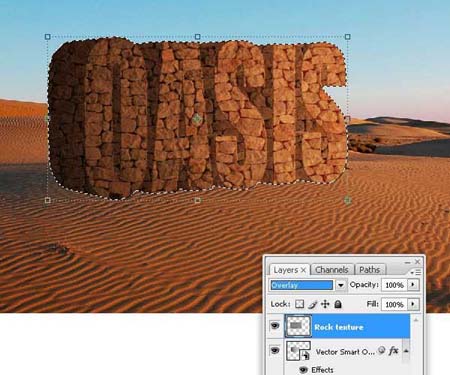This screenshot has height=375, width=450.
Task: Click the fx layer style icon
Action: tap(394, 351)
